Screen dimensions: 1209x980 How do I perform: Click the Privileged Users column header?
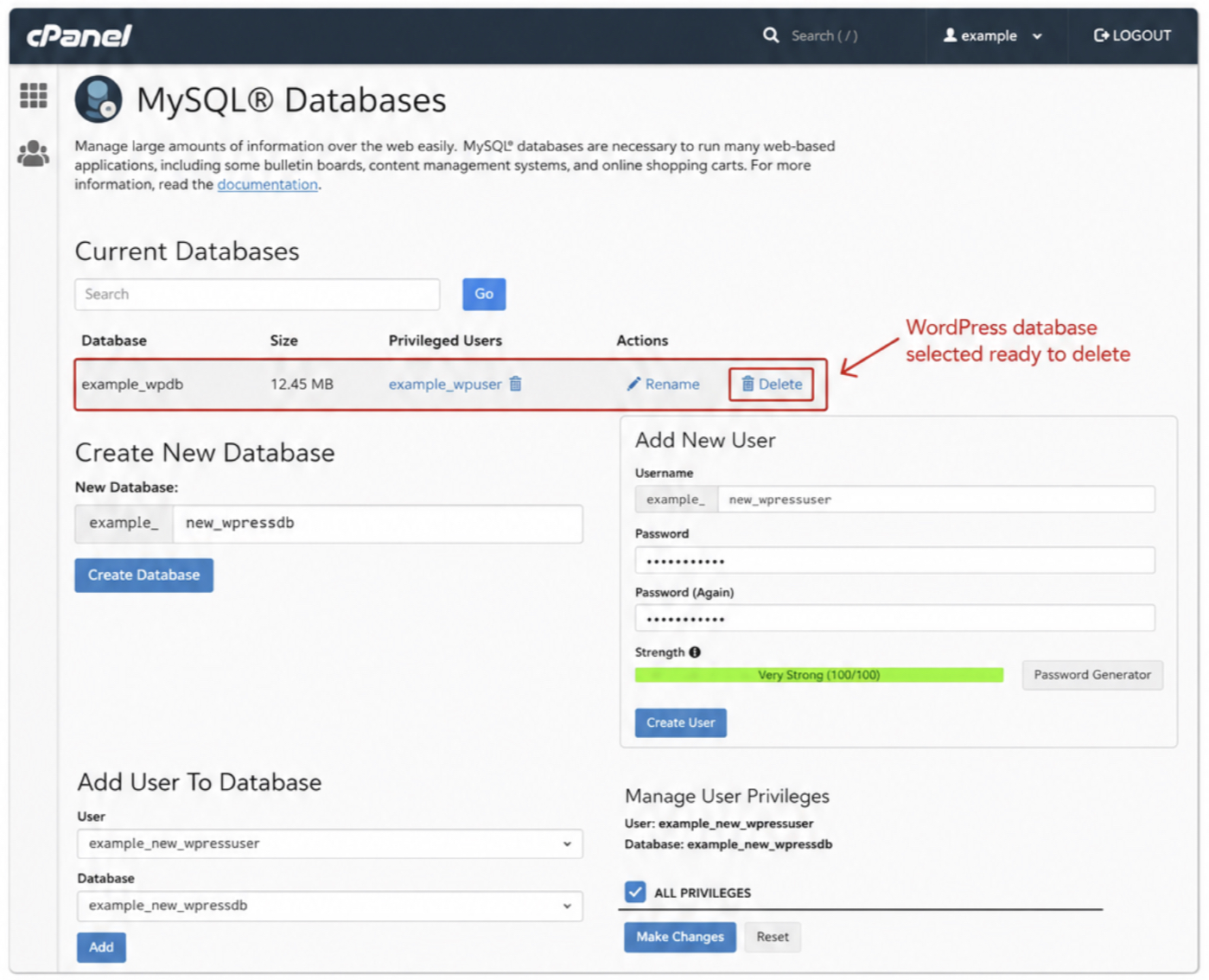(x=445, y=340)
